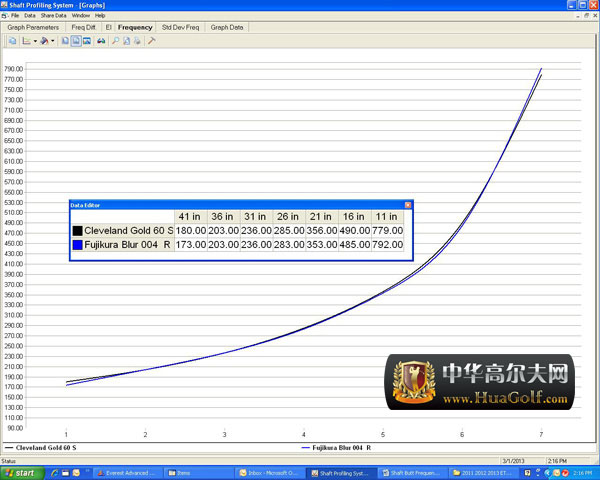Open the Freq Diff. tab

[x=83, y=27]
